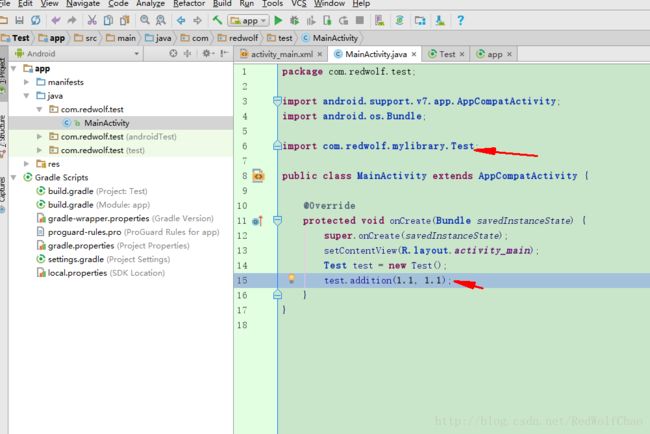Click redwolf breadcrumb in navigation bar

(x=238, y=38)
